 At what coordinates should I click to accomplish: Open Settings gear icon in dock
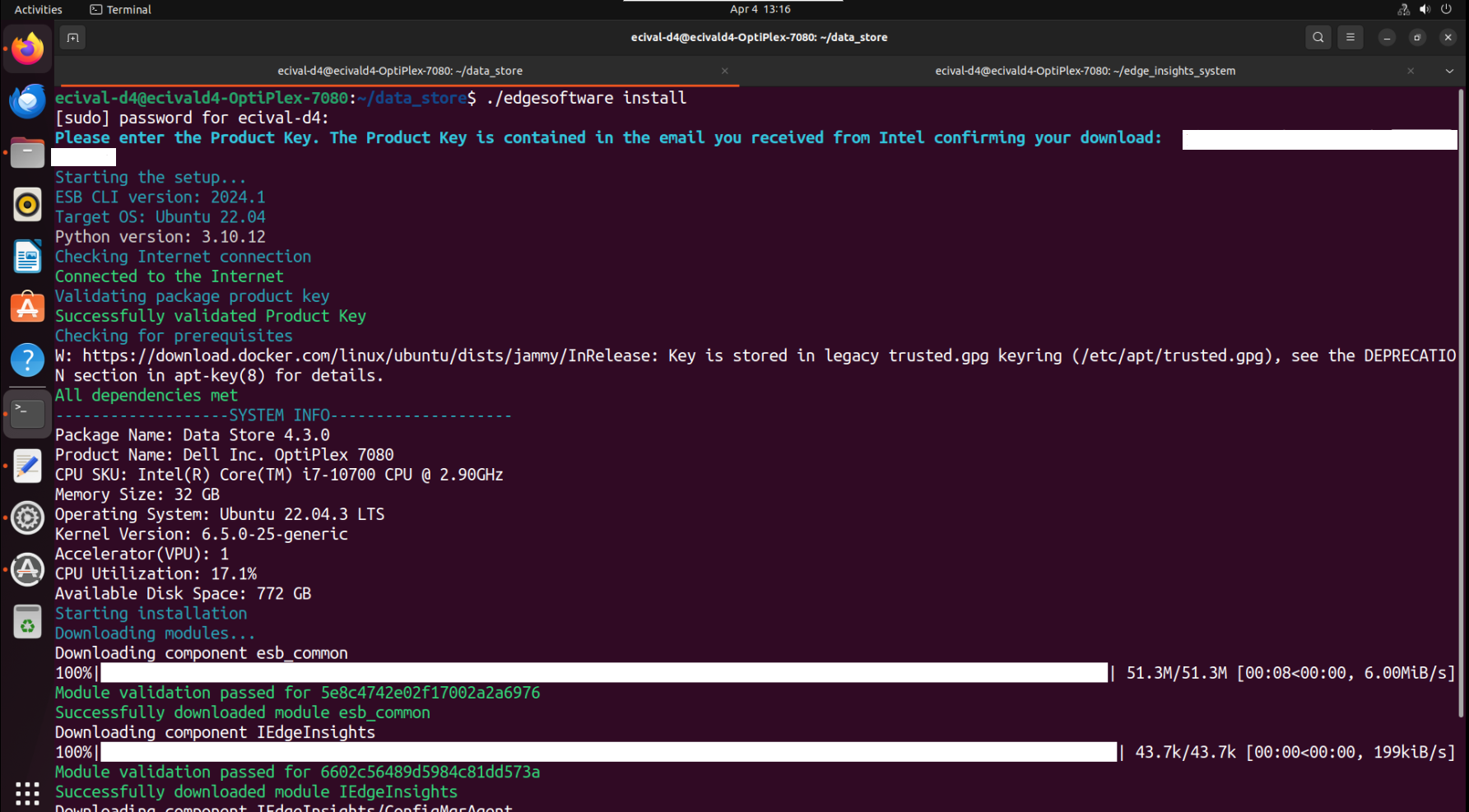coord(27,517)
